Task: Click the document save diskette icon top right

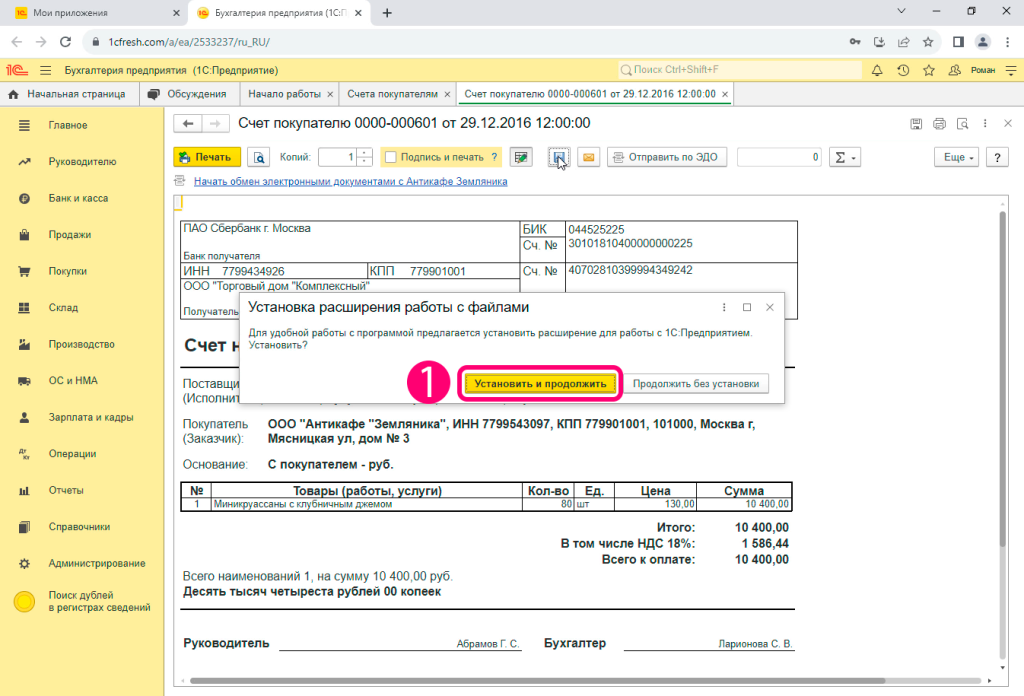Action: coord(916,123)
